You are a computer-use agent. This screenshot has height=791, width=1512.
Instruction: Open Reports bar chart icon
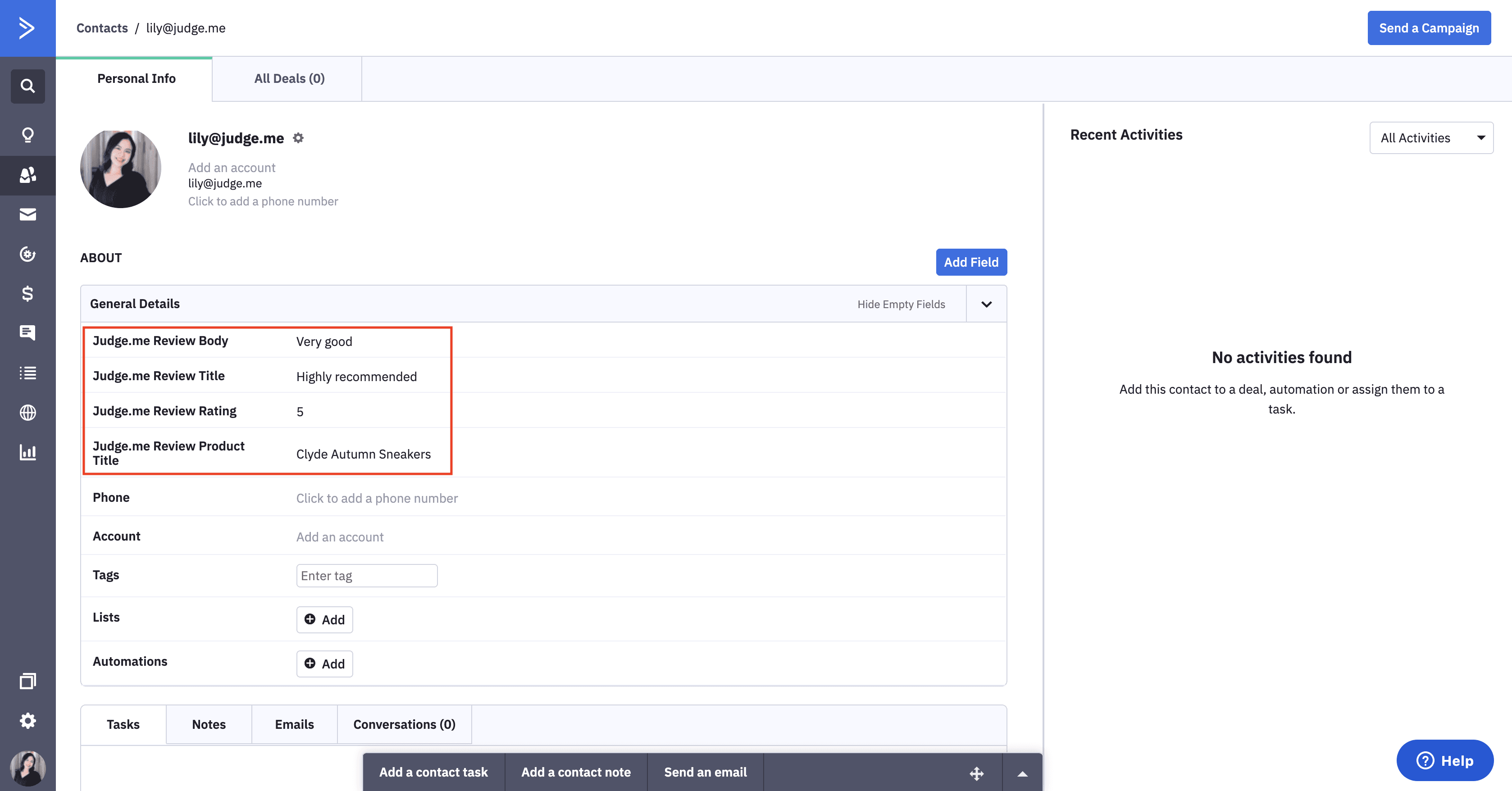click(27, 452)
